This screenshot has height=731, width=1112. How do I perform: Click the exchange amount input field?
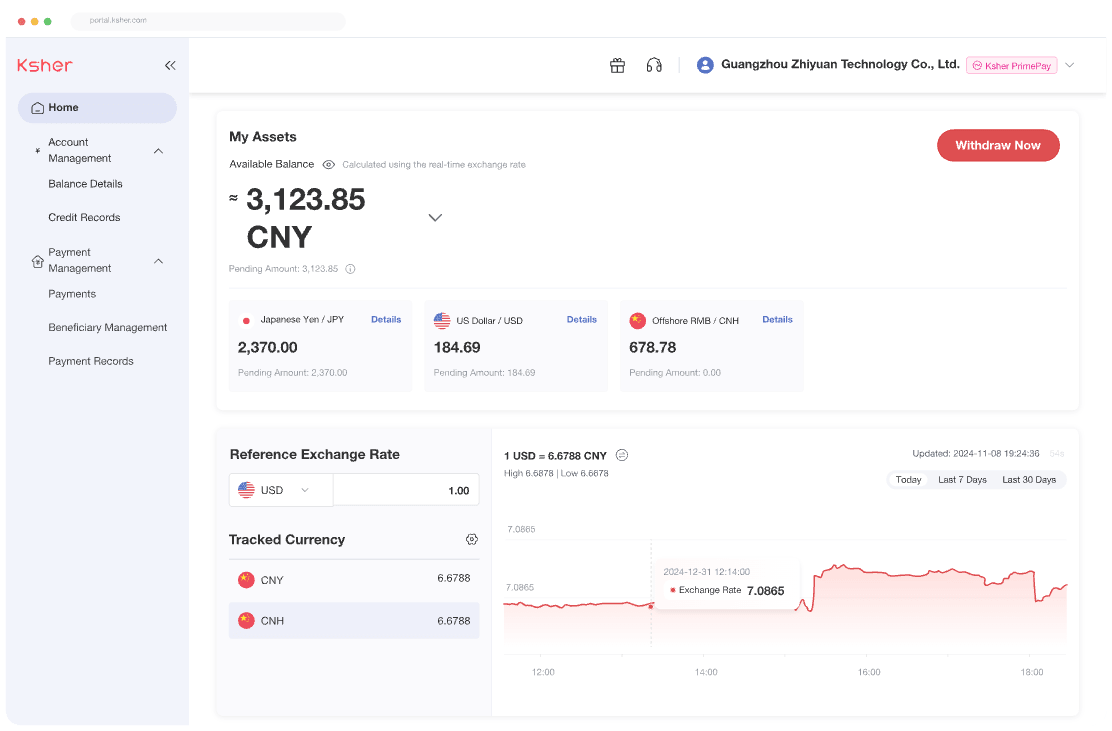pos(406,490)
